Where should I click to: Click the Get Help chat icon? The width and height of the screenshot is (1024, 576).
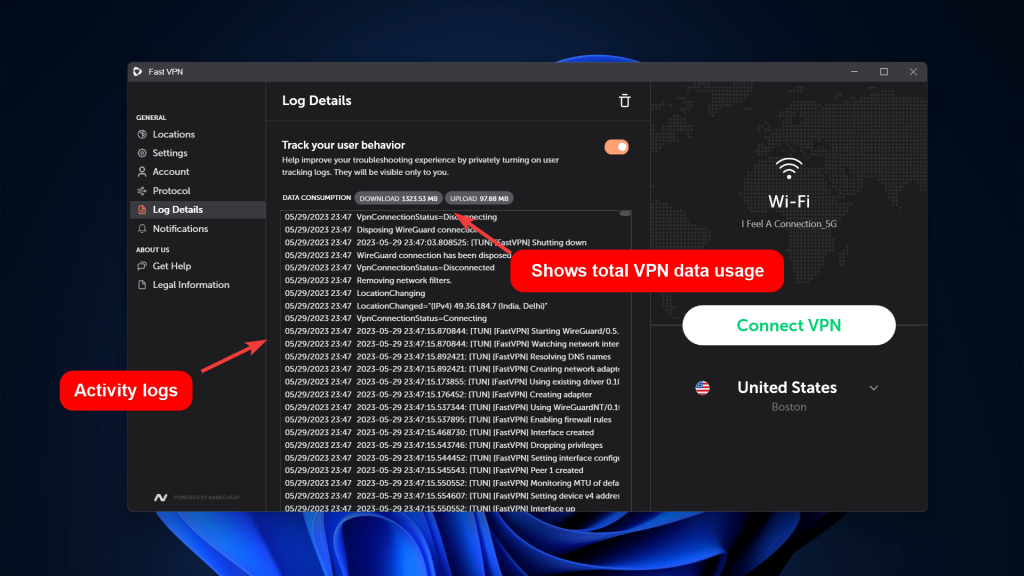coord(142,266)
